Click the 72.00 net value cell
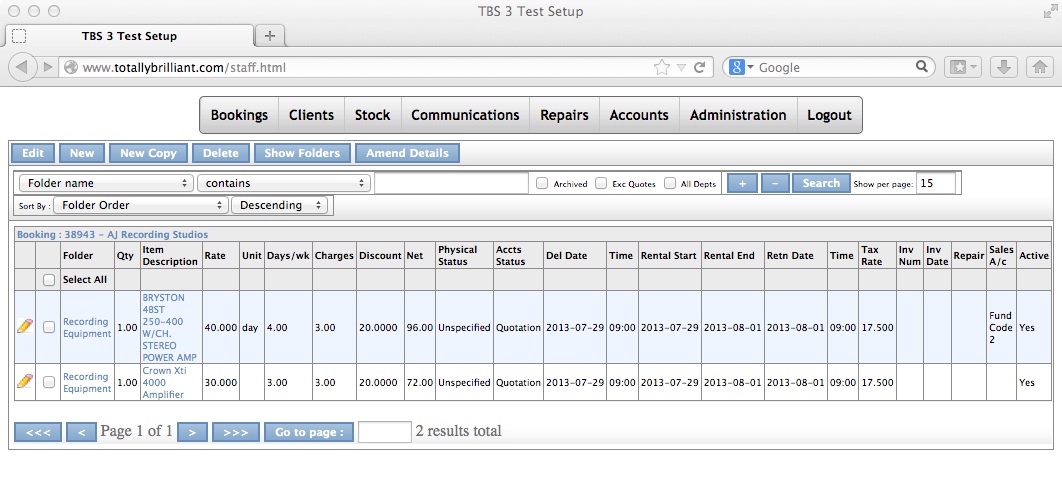1062x479 pixels. pyautogui.click(x=420, y=382)
